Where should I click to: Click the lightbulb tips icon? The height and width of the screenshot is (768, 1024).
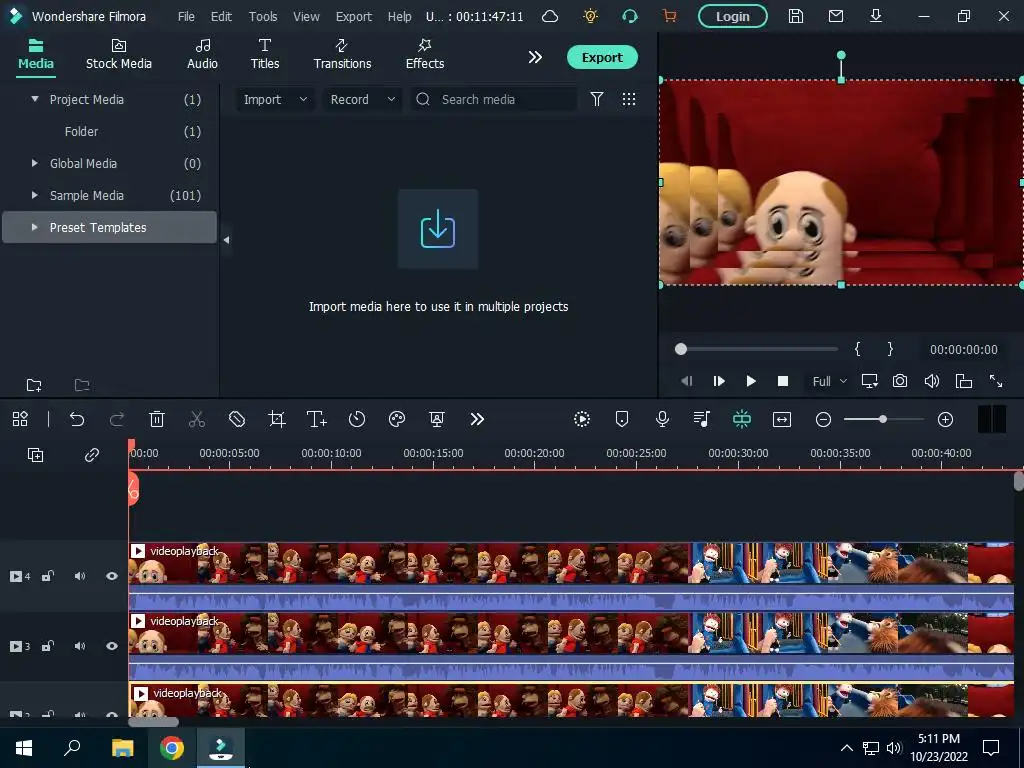pos(590,16)
